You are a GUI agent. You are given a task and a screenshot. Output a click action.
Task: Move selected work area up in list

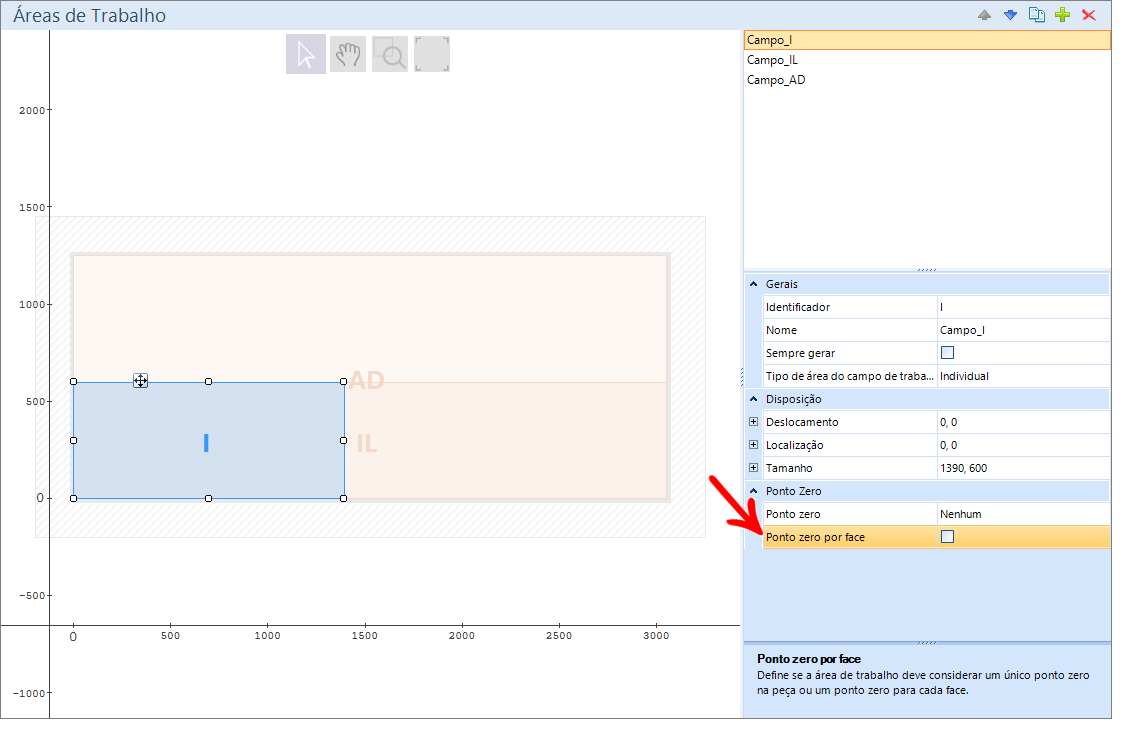point(984,15)
